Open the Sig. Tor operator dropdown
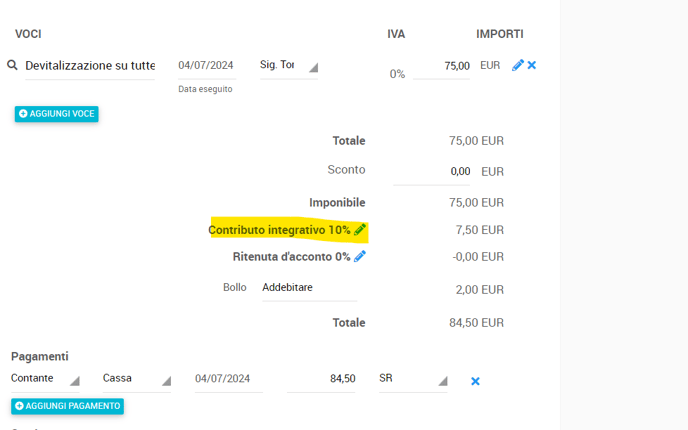Image resolution: width=688 pixels, height=430 pixels. point(288,66)
